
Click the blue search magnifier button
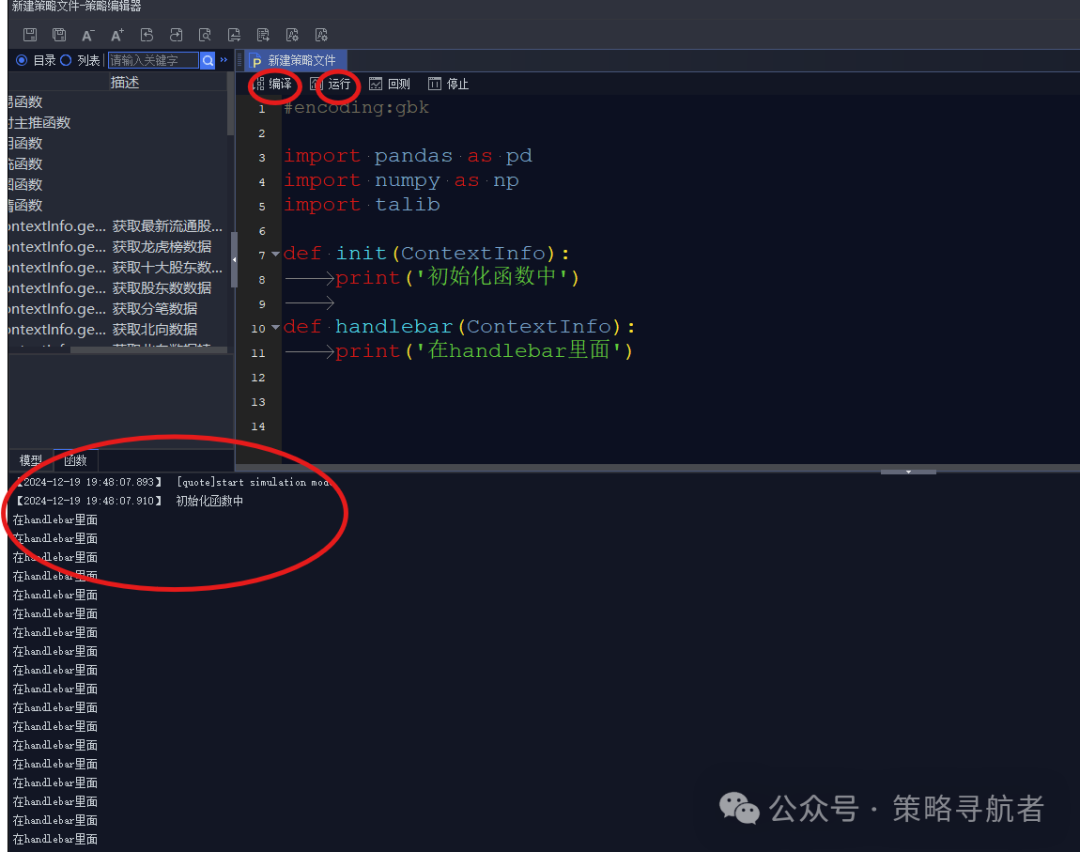(x=207, y=61)
